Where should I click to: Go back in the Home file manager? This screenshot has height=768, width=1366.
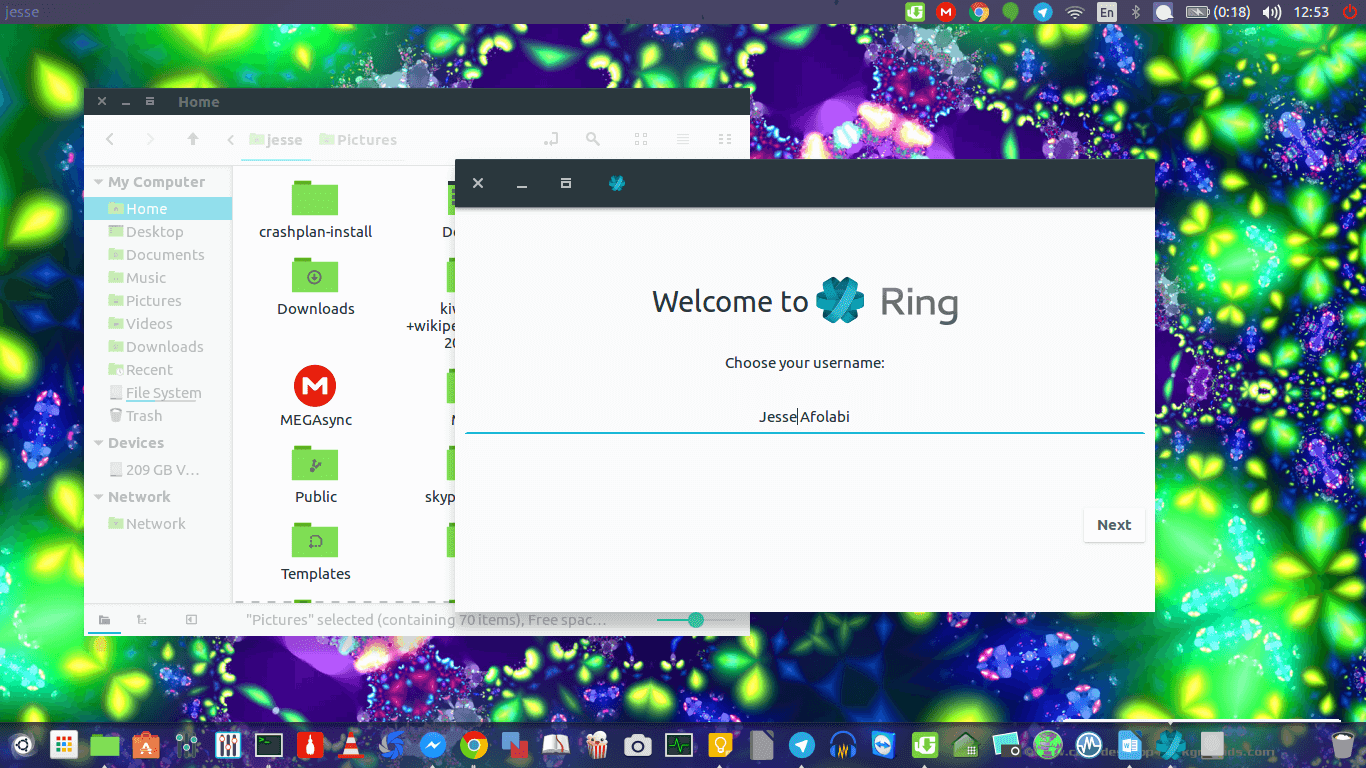pyautogui.click(x=110, y=140)
